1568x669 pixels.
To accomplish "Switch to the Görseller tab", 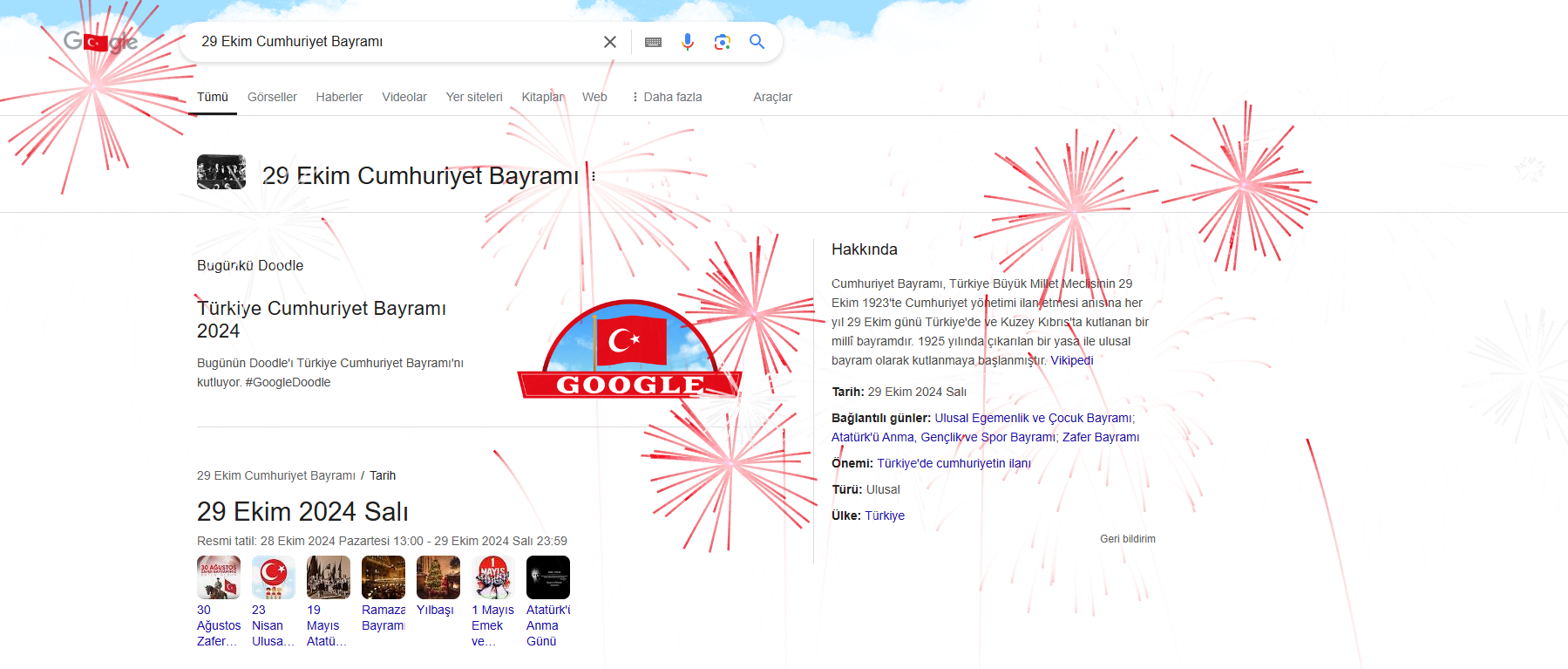I will click(x=272, y=97).
